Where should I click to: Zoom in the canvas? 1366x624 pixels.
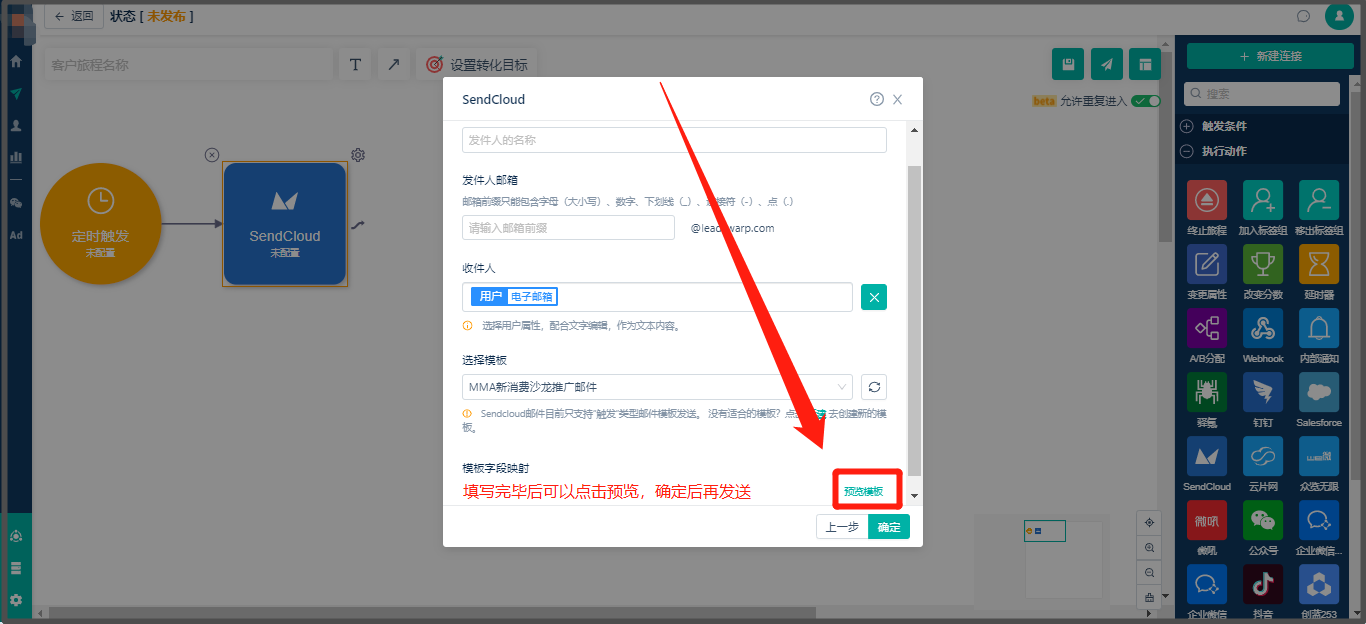click(x=1149, y=548)
